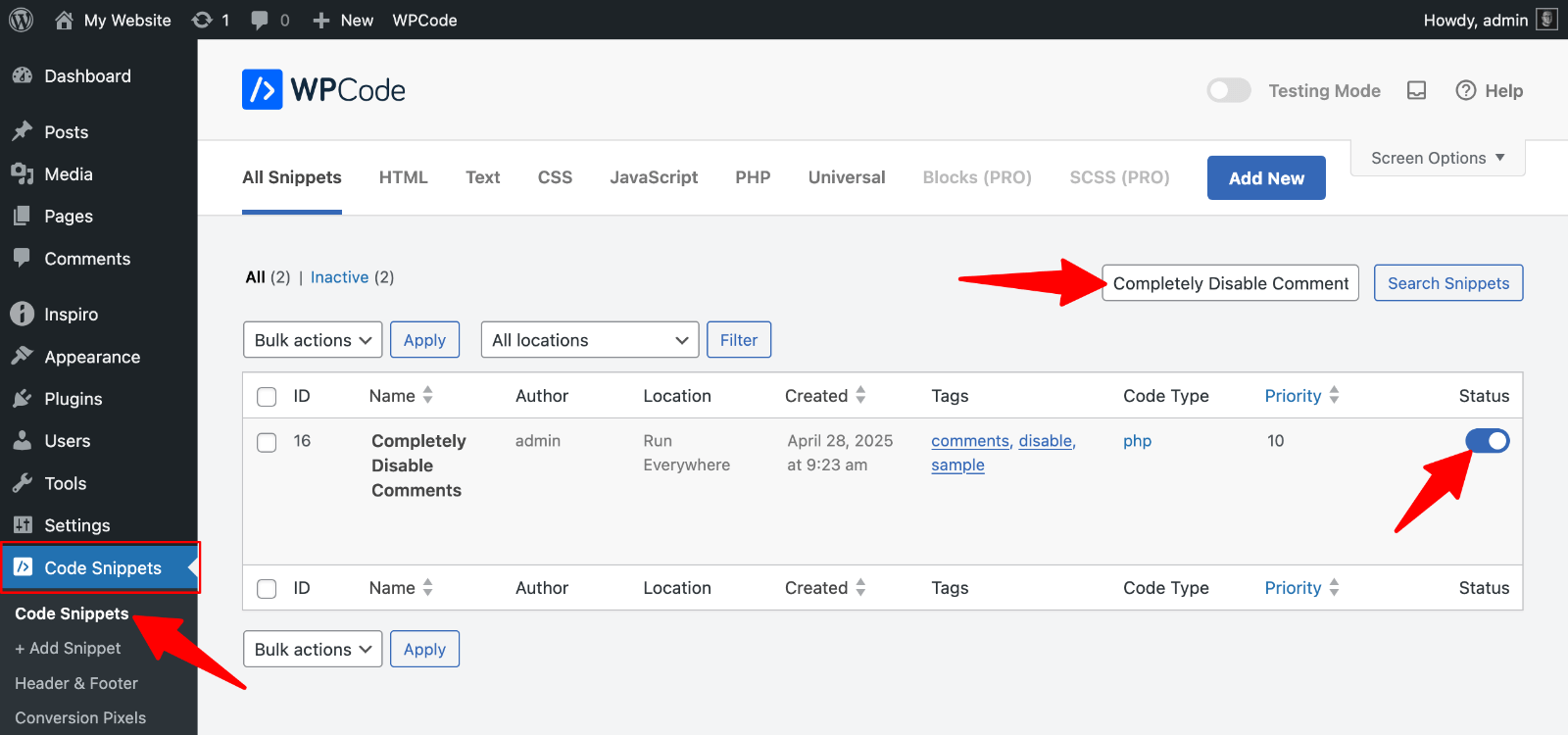This screenshot has width=1568, height=735.
Task: Click the admin avatar in top bar
Action: pos(1546,20)
